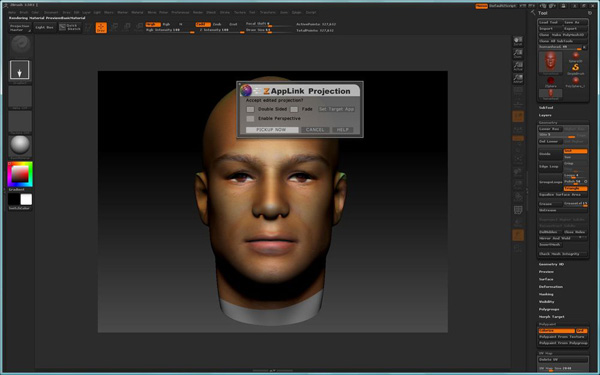Click PICKUP NOW in ZAppLink dialog
The width and height of the screenshot is (600, 375).
[272, 130]
